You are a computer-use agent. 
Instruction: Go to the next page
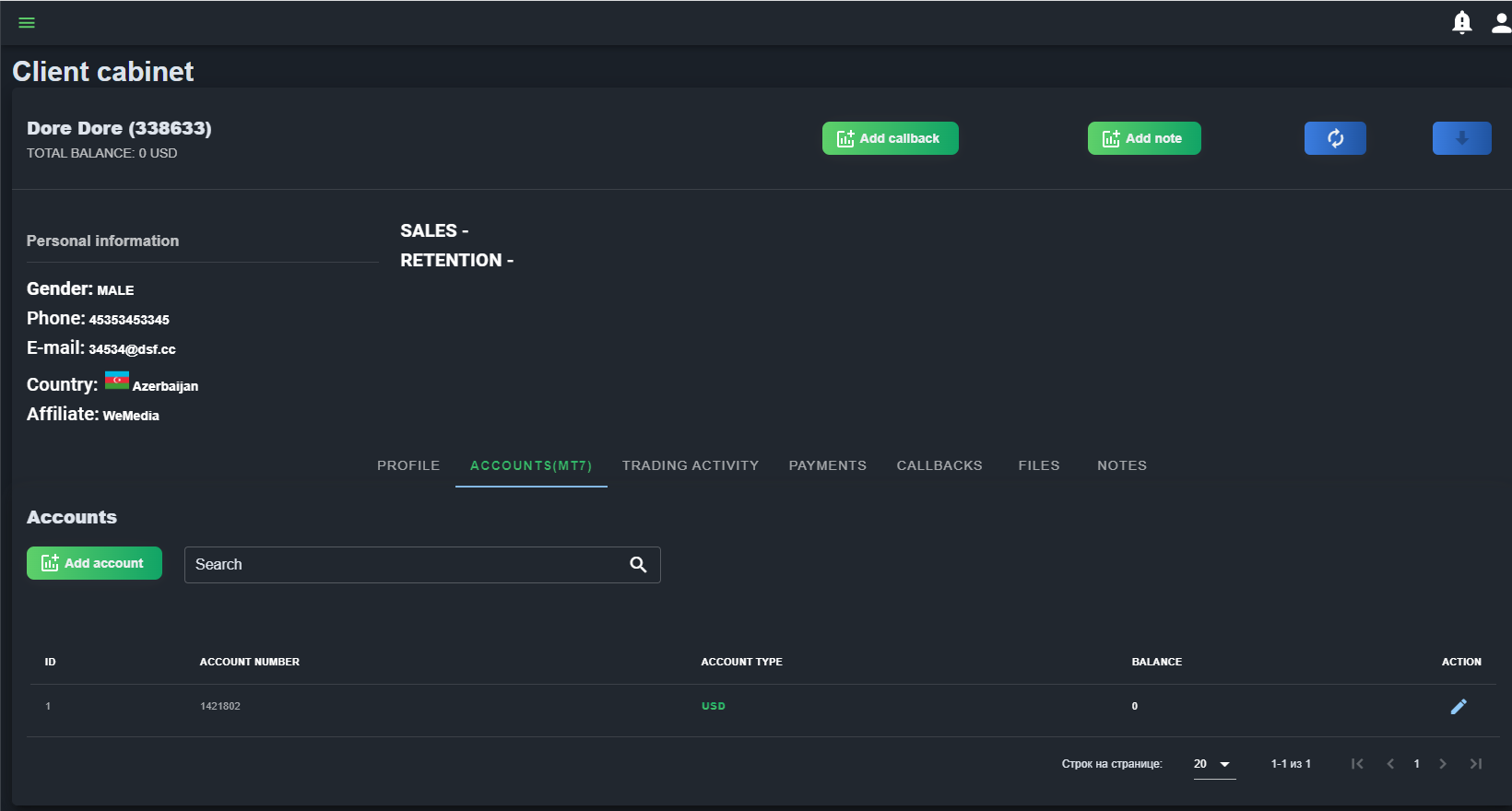click(x=1443, y=763)
